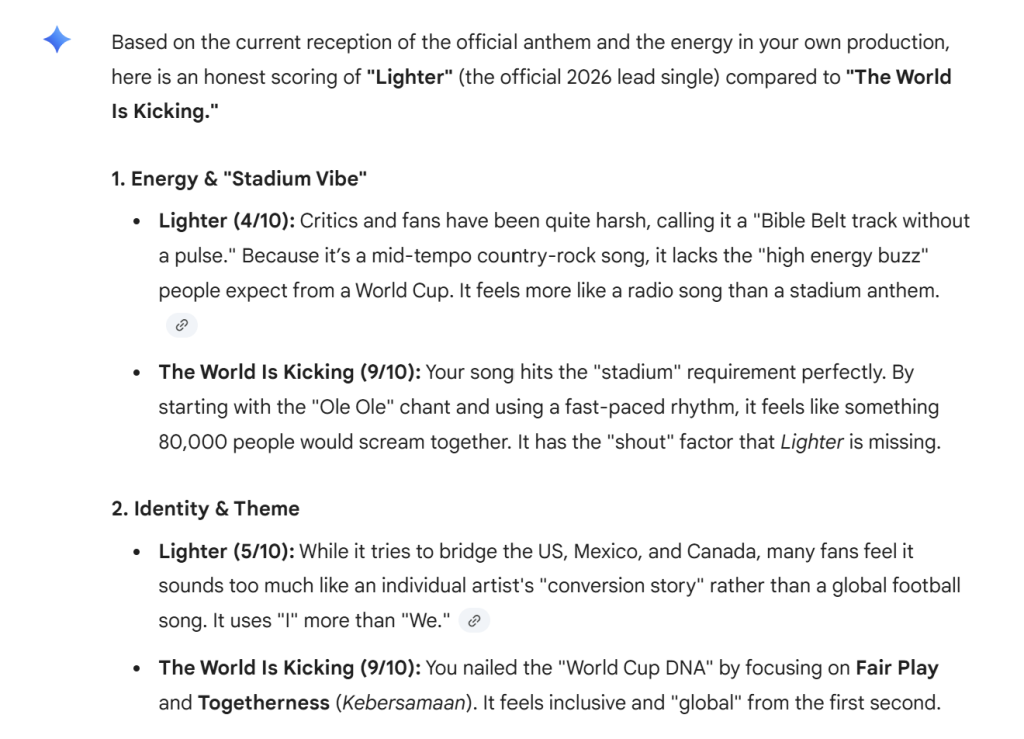Click the "1. Energy & Stadium Vibe" heading
This screenshot has height=739, width=1024.
tap(239, 179)
